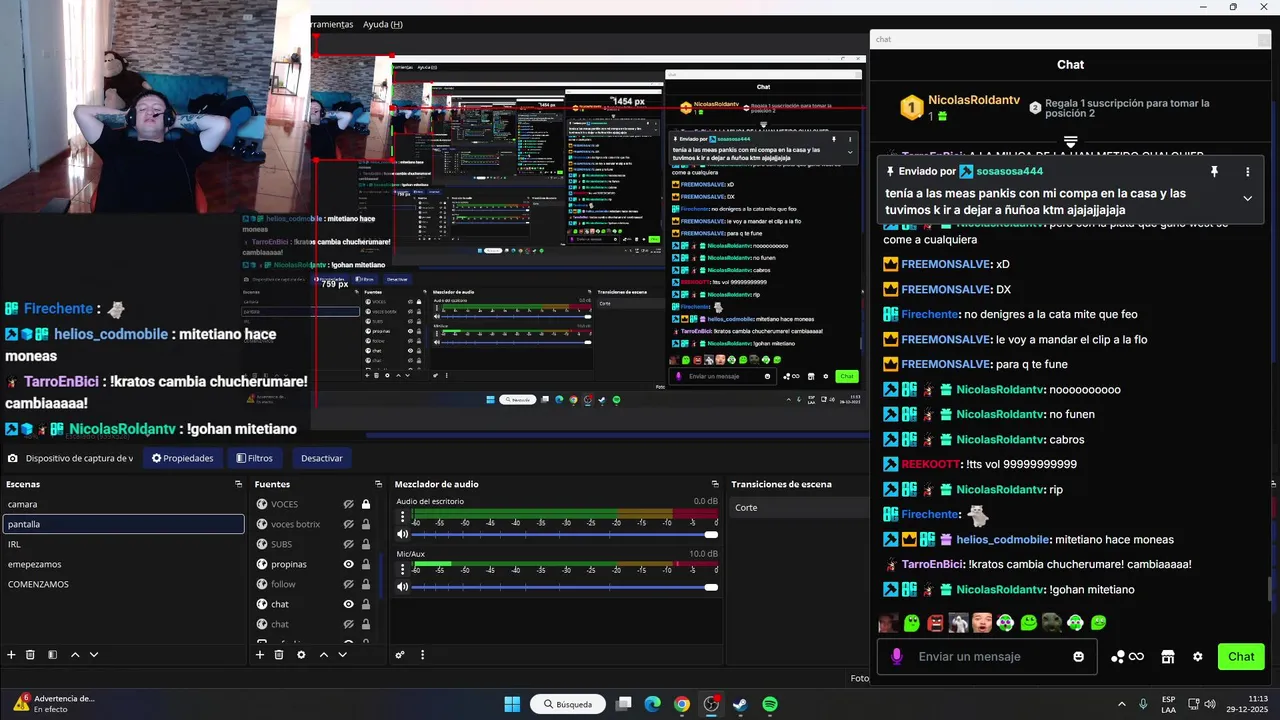Pop out the Escenas dock panel
1280x720 pixels.
[x=238, y=484]
